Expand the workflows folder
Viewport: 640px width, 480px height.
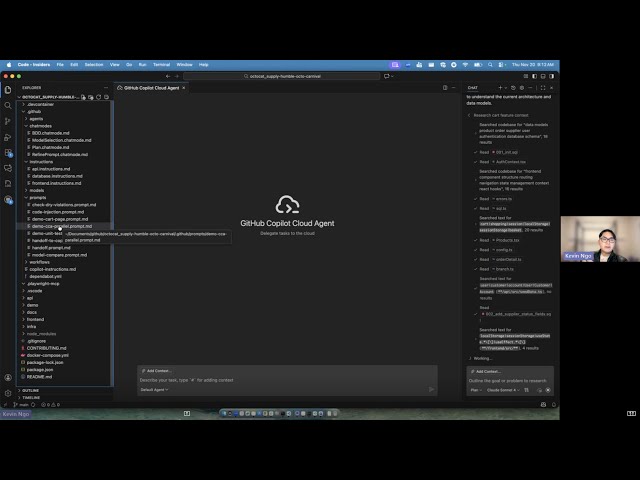(39, 262)
